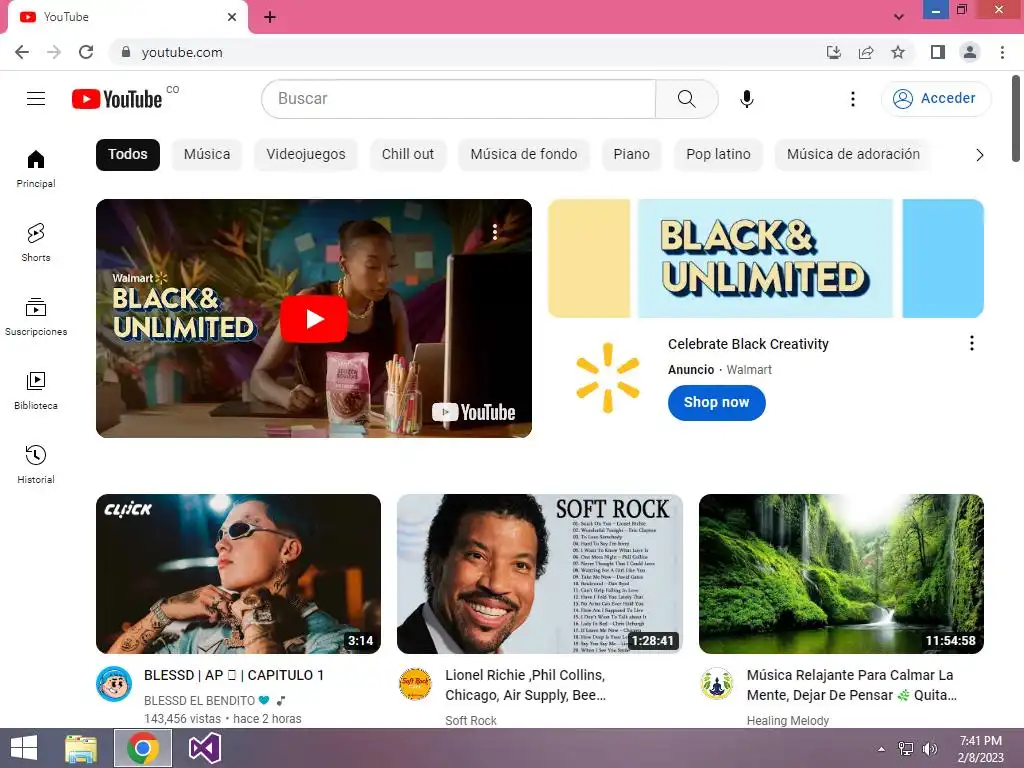Select the Música de fondo chip

click(524, 155)
